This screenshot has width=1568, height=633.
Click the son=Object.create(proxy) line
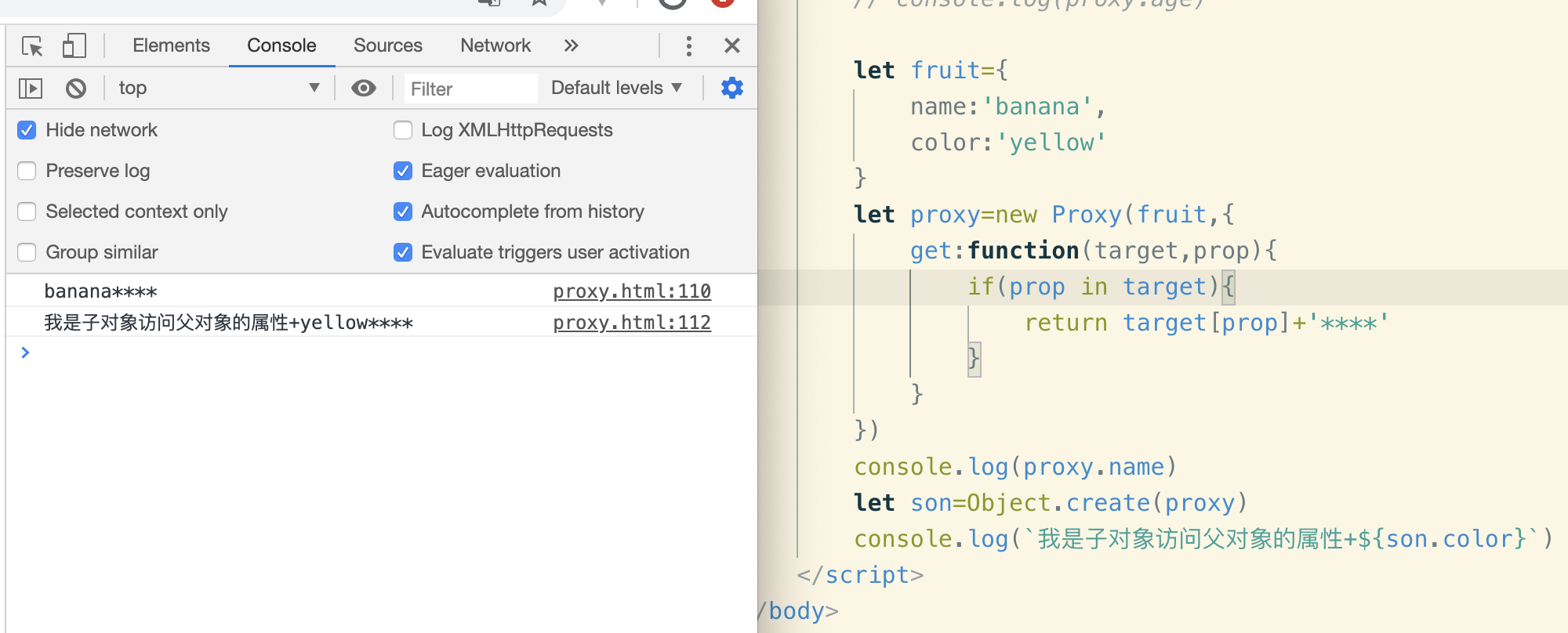tap(1051, 503)
